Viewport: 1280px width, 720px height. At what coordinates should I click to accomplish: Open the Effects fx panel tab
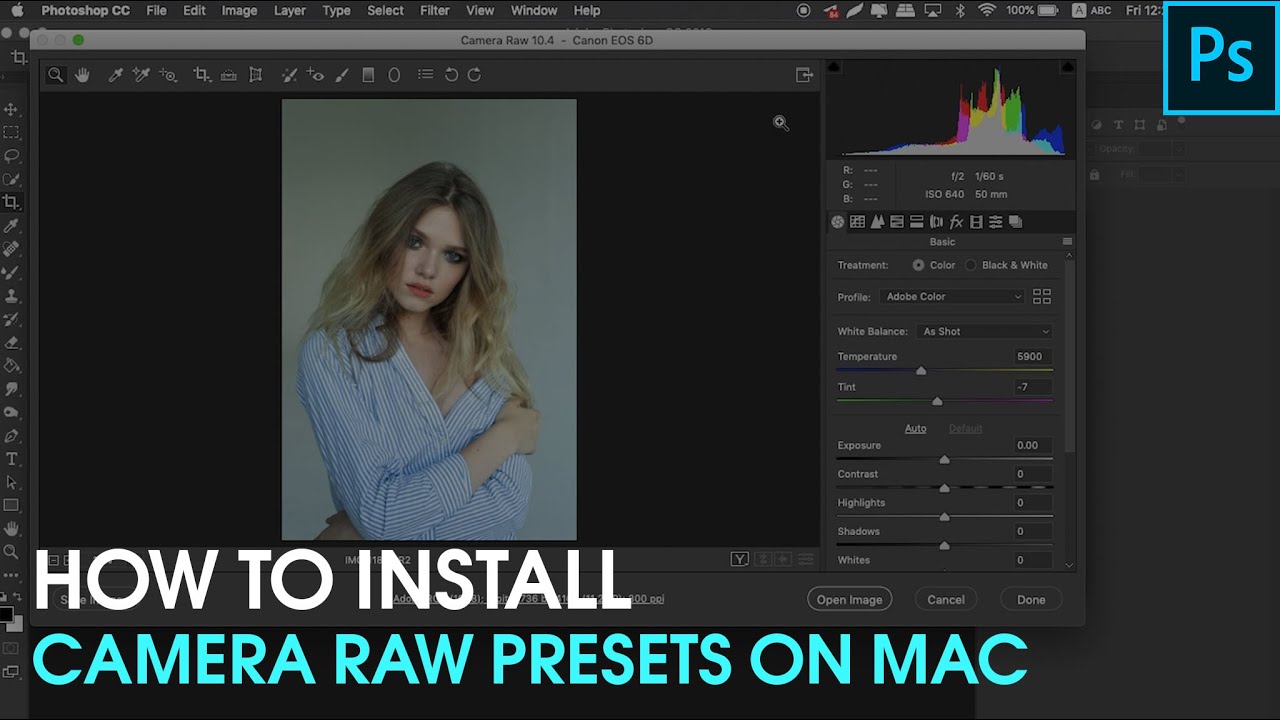tap(956, 222)
